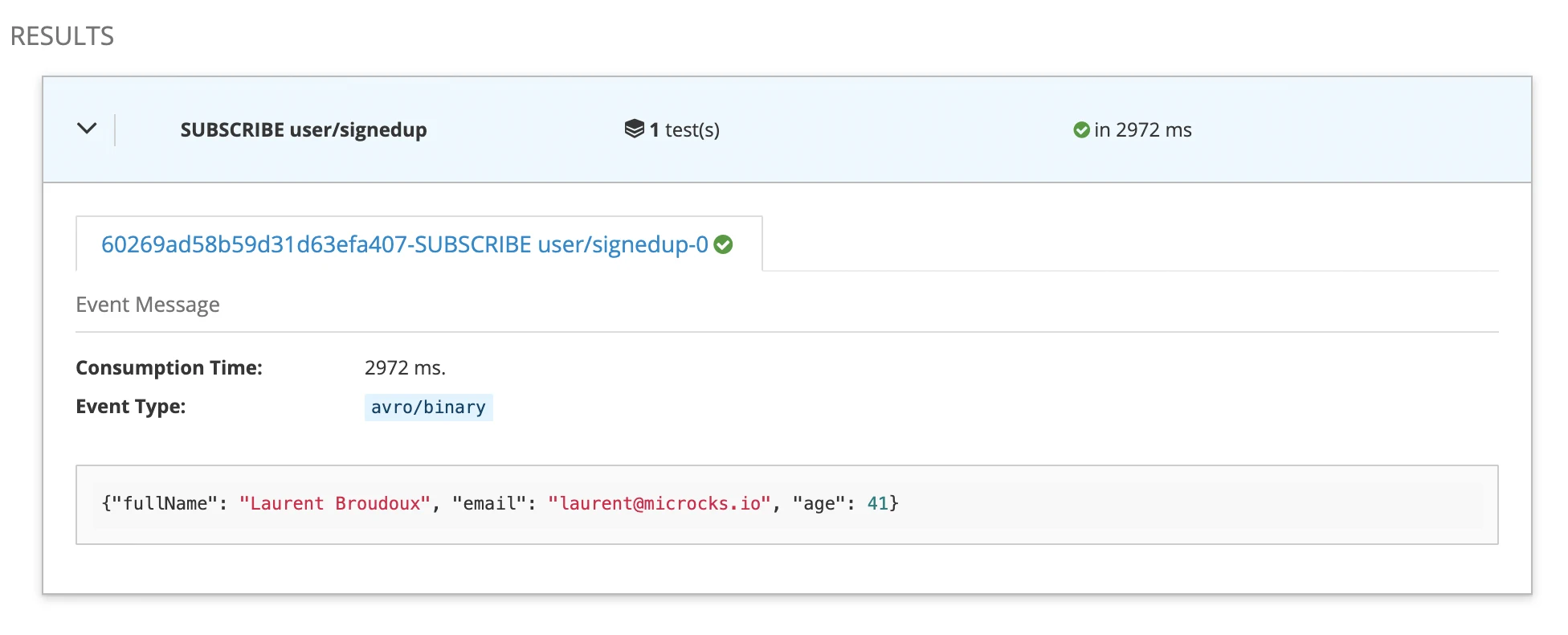
Task: Click the stacked layers tests icon
Action: (x=634, y=129)
